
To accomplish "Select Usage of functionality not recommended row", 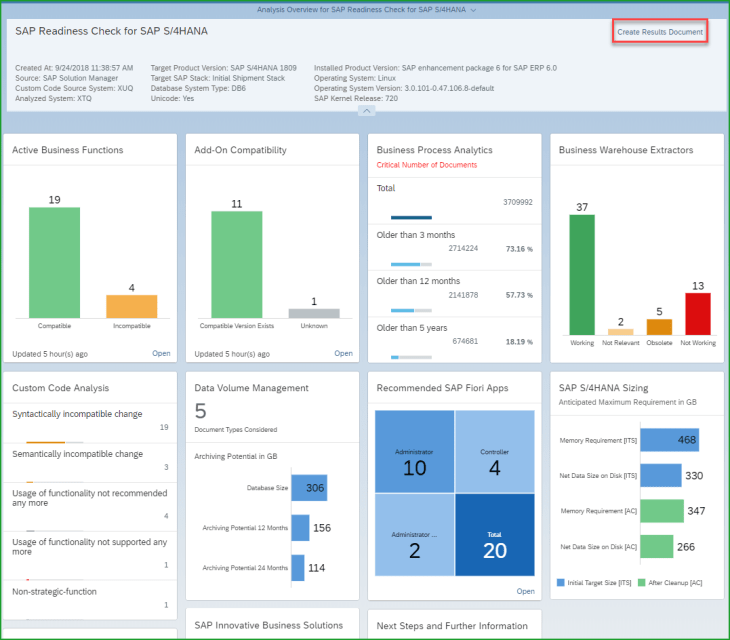I will pos(90,507).
